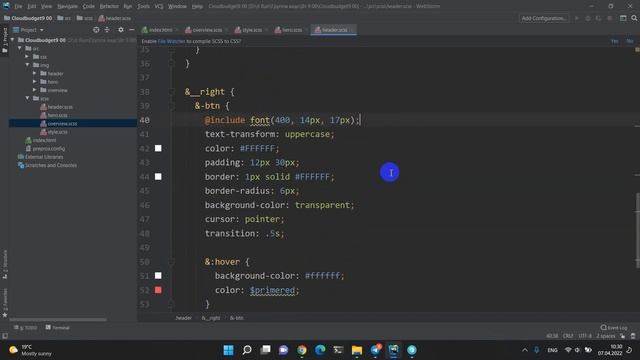
Task: Click the Run arrow icon in toolbar
Action: (577, 18)
